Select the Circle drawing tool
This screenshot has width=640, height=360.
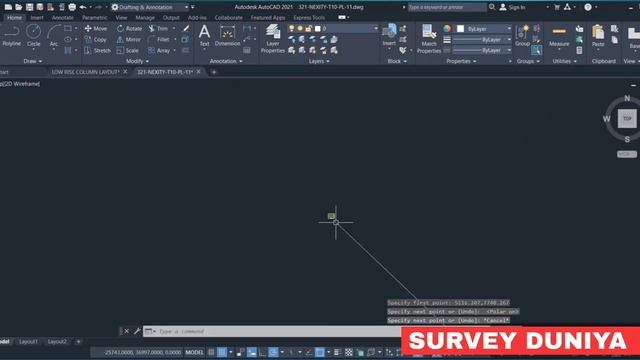click(x=33, y=36)
